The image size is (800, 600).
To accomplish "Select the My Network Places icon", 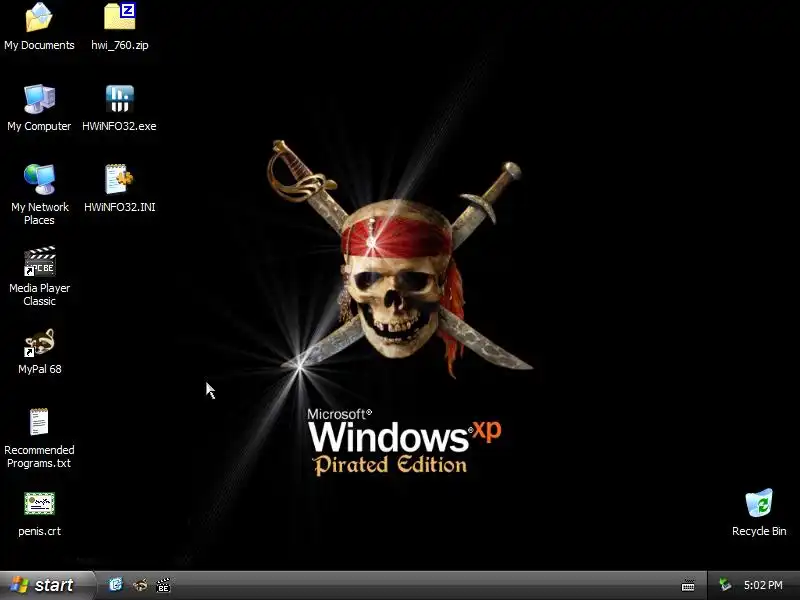I will [39, 179].
